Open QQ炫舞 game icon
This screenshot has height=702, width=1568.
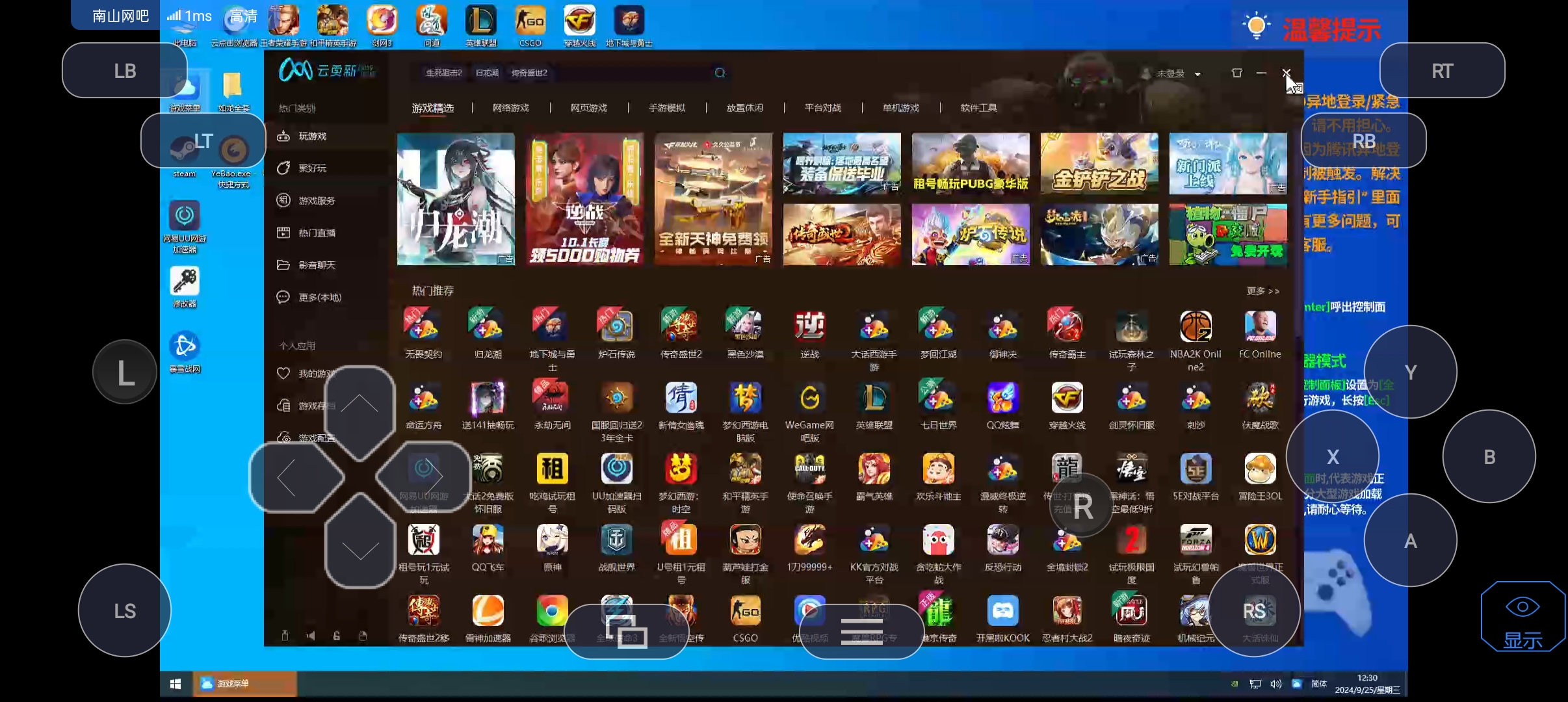pyautogui.click(x=1002, y=404)
